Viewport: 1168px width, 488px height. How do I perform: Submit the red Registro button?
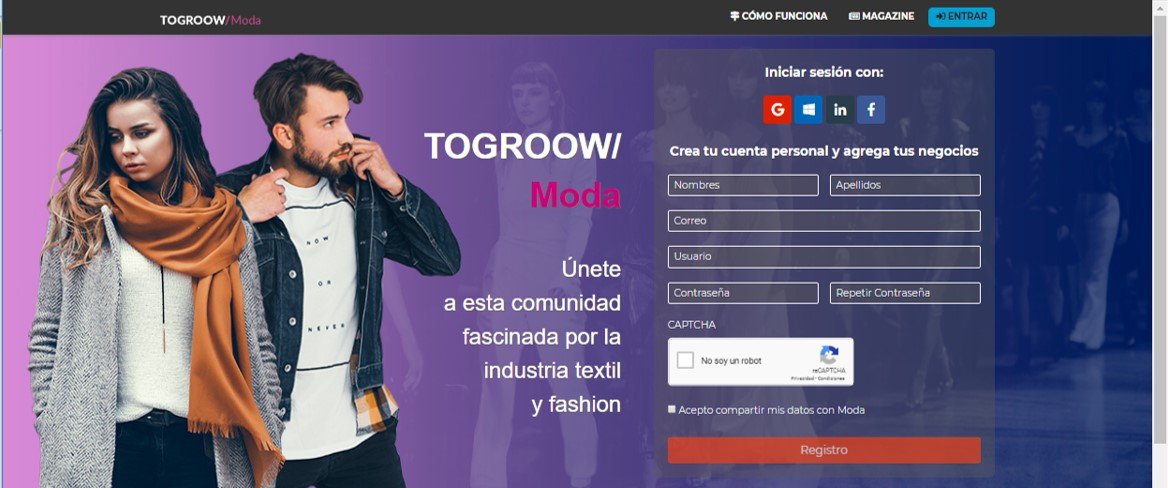pos(824,450)
